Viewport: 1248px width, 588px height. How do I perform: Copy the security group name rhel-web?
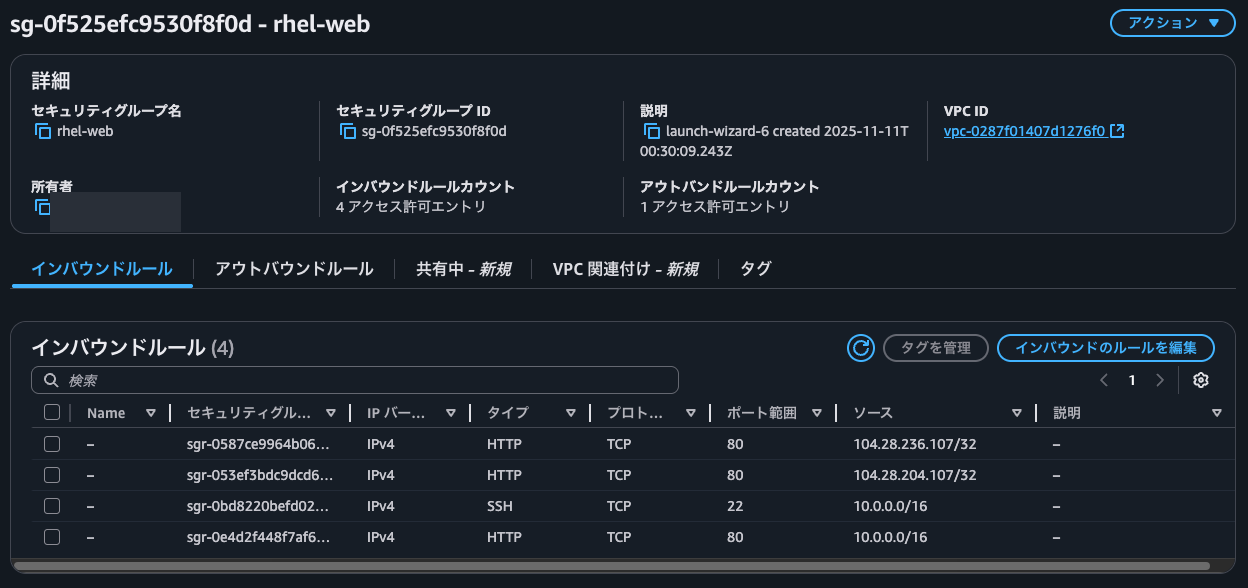(x=43, y=131)
